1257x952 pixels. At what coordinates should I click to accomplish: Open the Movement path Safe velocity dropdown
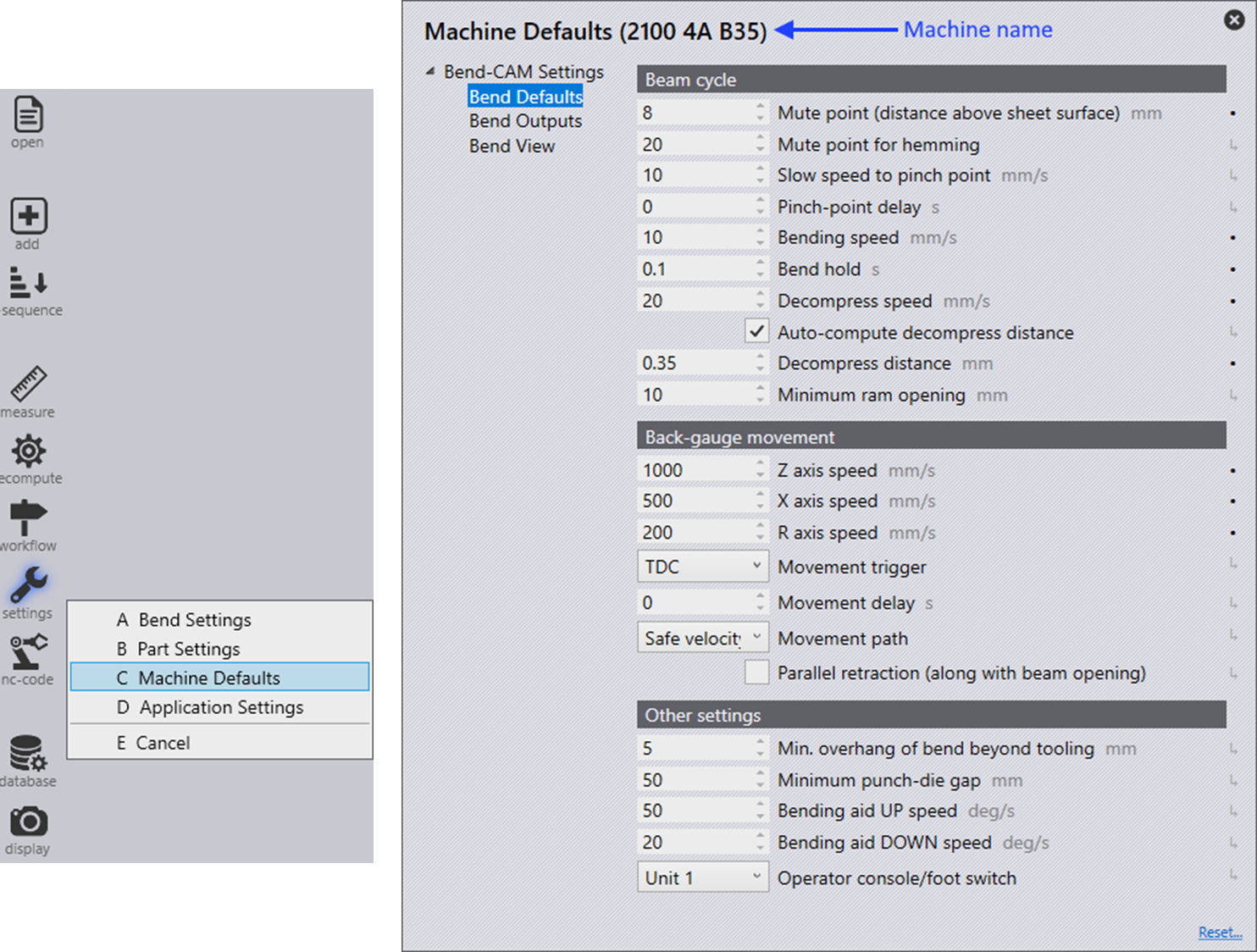tap(702, 638)
